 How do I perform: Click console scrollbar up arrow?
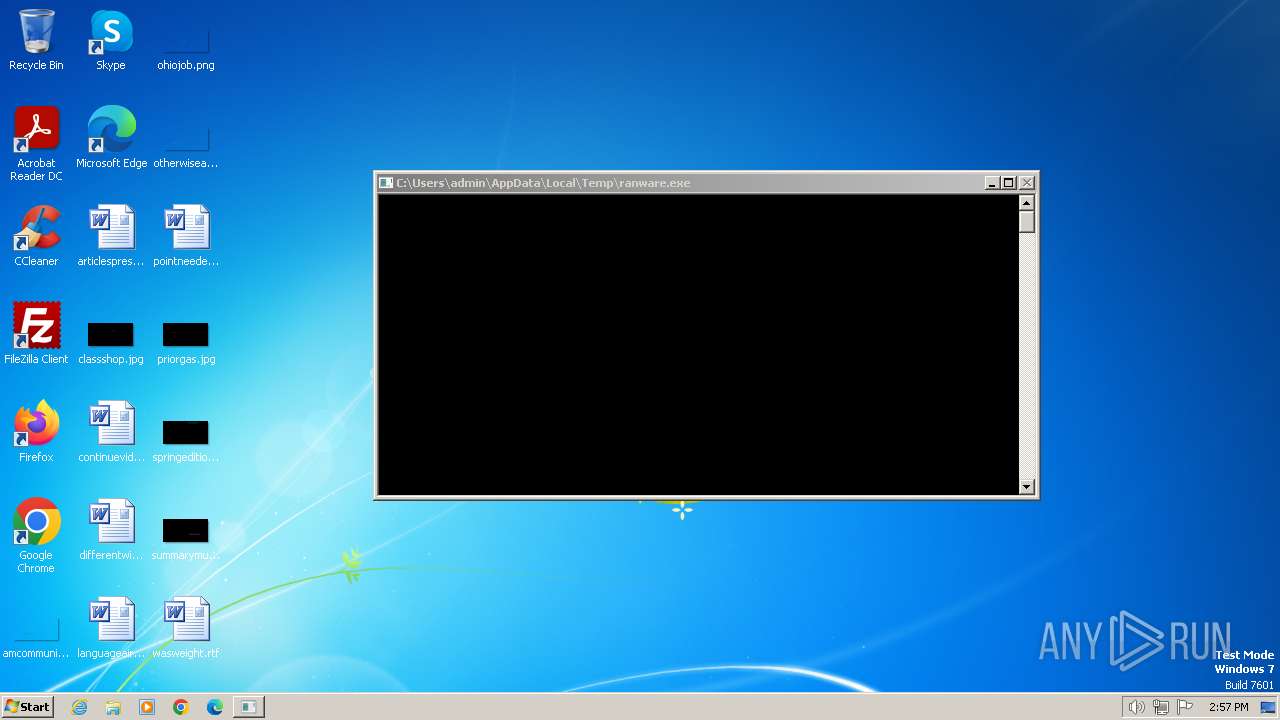click(x=1026, y=203)
